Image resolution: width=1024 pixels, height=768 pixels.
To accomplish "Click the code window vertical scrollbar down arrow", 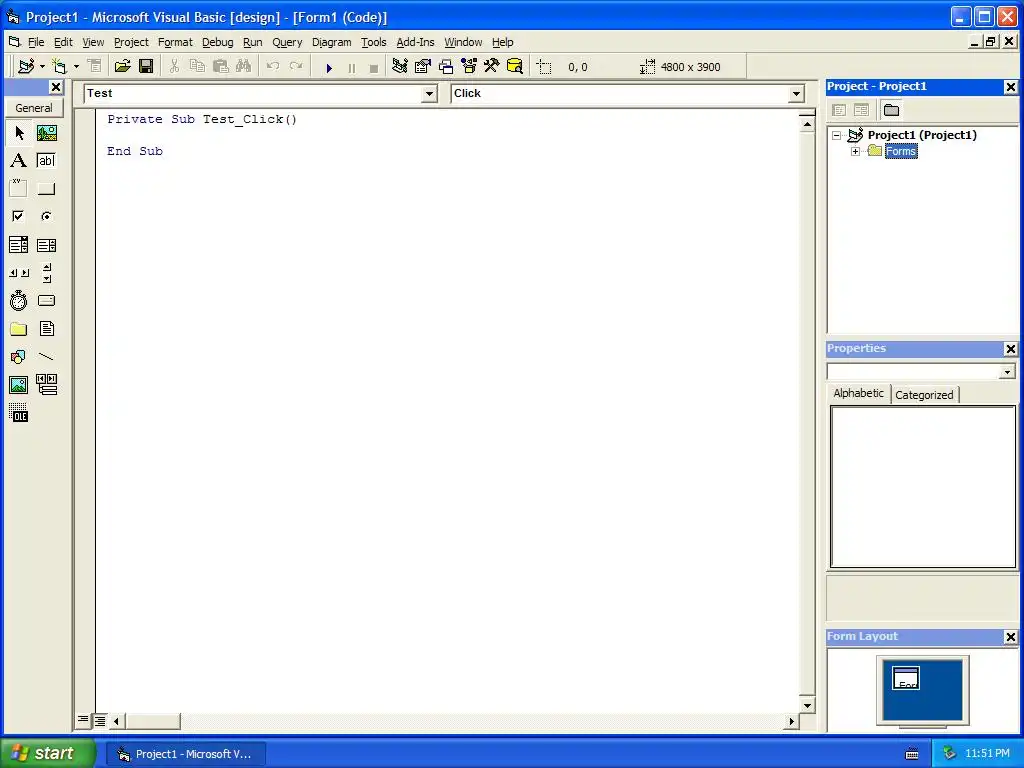I will click(807, 705).
